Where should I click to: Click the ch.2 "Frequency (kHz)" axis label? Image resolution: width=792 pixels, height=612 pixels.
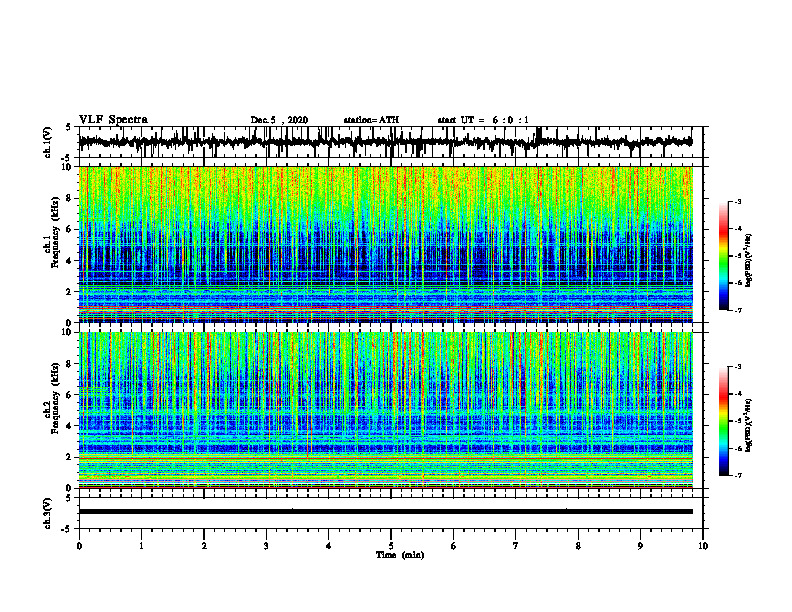click(x=55, y=397)
